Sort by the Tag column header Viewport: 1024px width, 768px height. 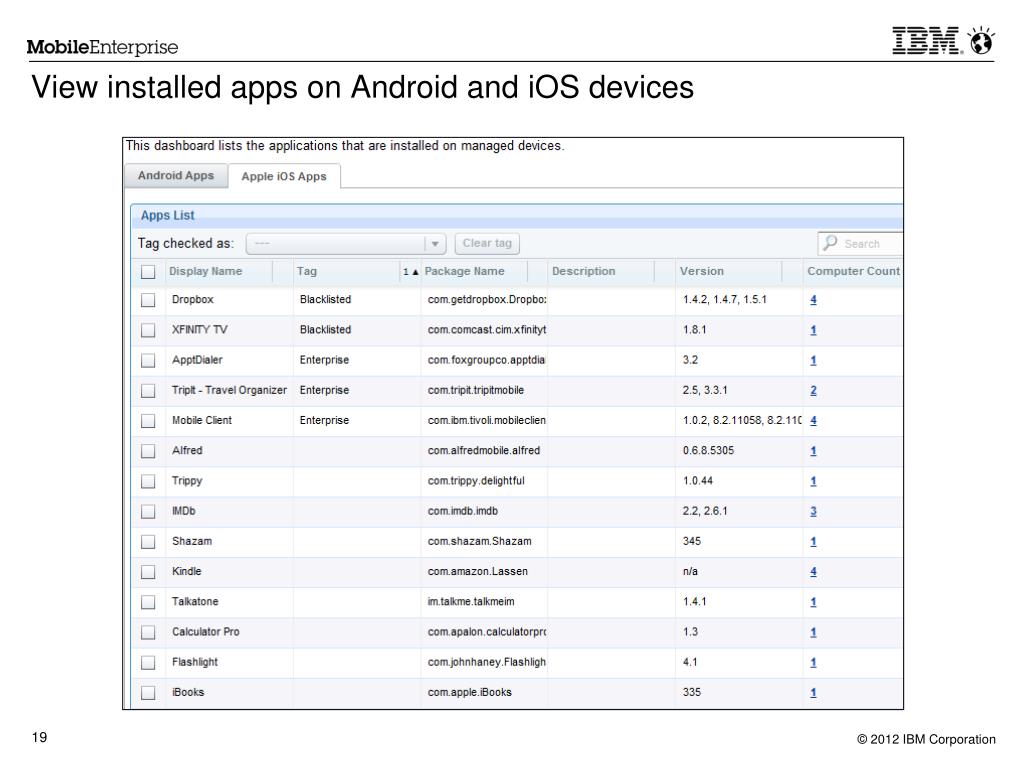(x=307, y=271)
